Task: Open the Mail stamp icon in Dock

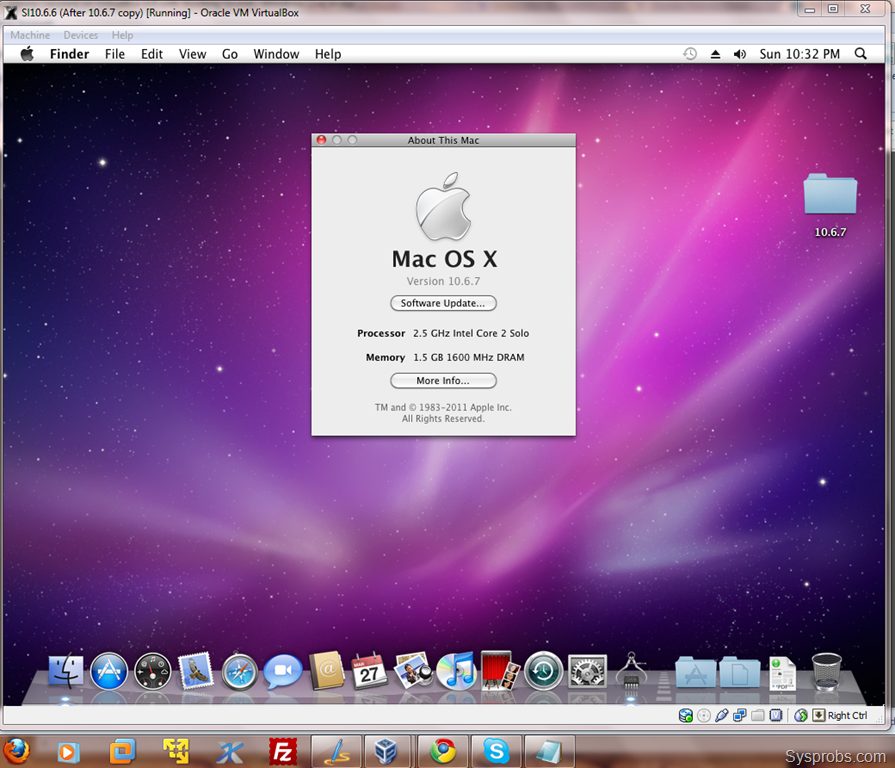Action: point(196,670)
